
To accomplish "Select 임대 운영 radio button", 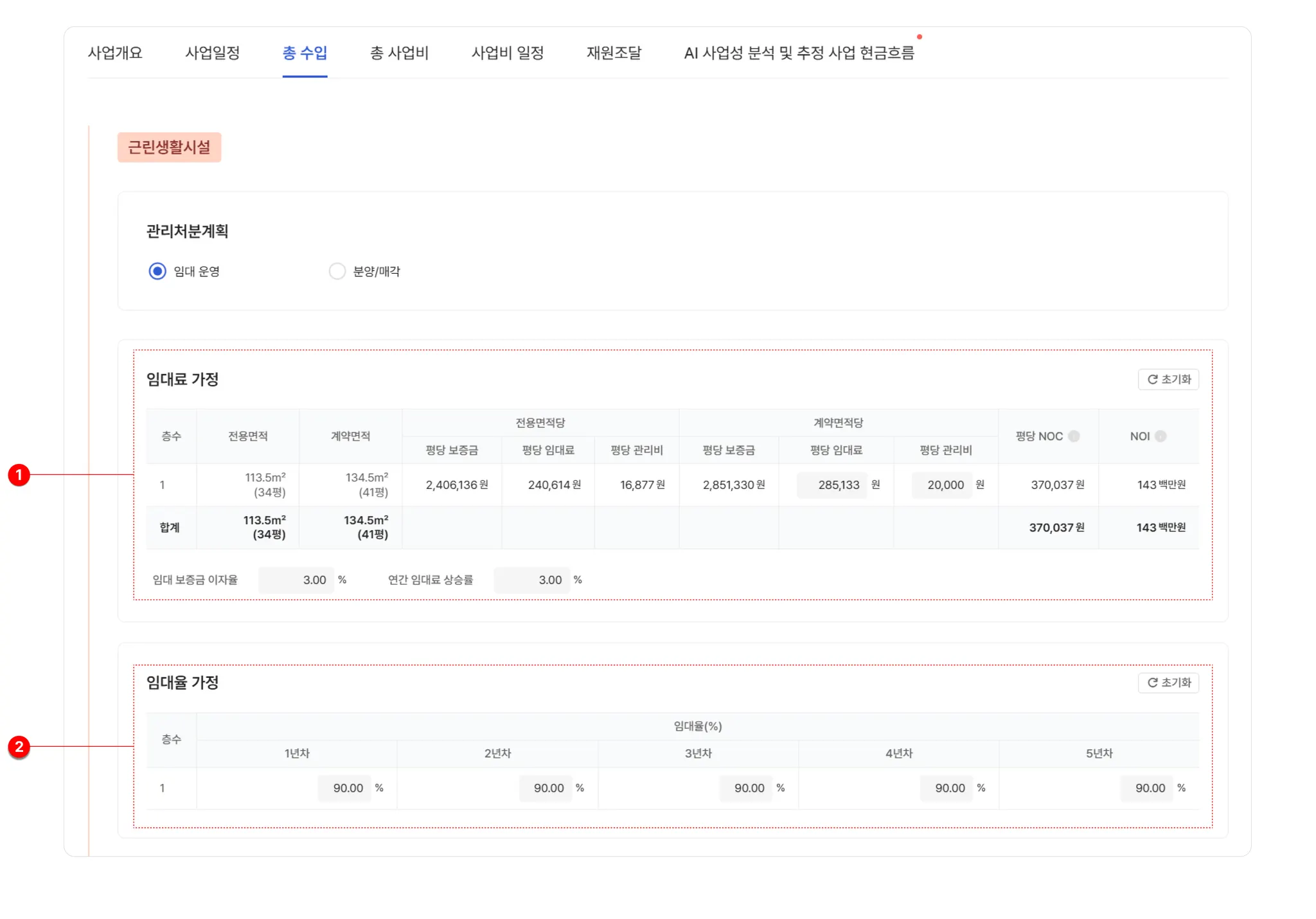I will [x=157, y=271].
